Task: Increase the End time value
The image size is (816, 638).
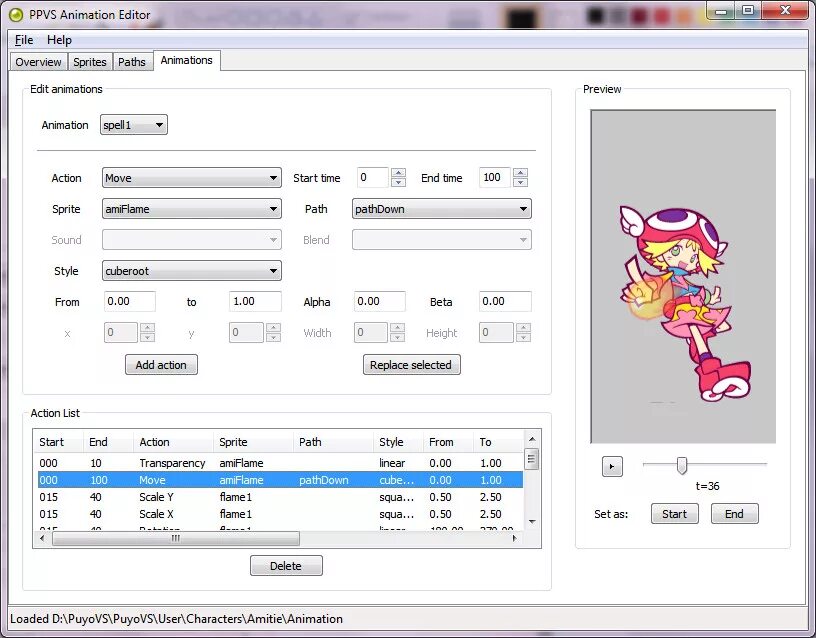Action: point(520,173)
